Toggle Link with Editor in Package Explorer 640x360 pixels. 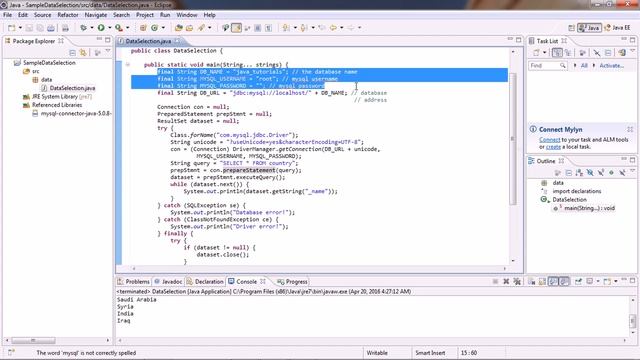click(x=83, y=53)
